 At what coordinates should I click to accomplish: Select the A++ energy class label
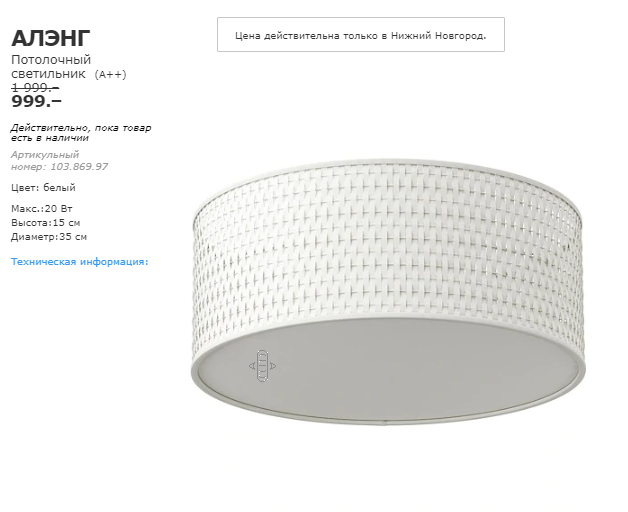111,75
